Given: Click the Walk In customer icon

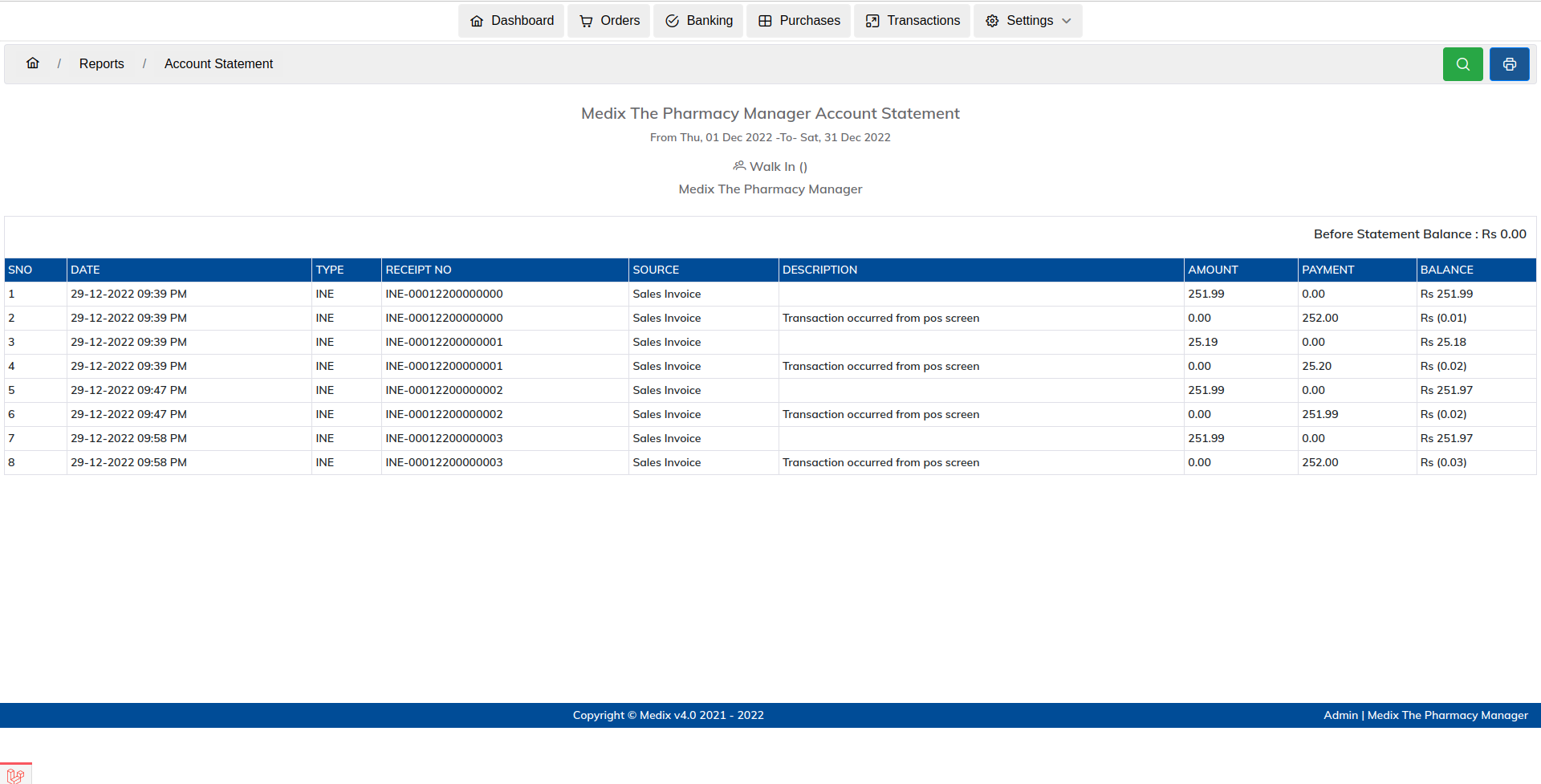Looking at the screenshot, I should (x=739, y=166).
